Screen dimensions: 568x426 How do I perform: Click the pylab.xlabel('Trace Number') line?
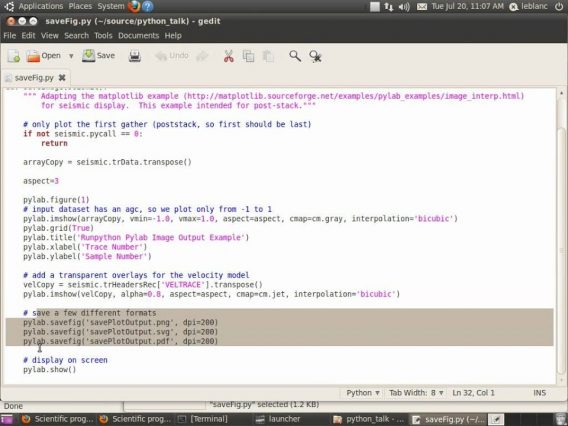(85, 247)
